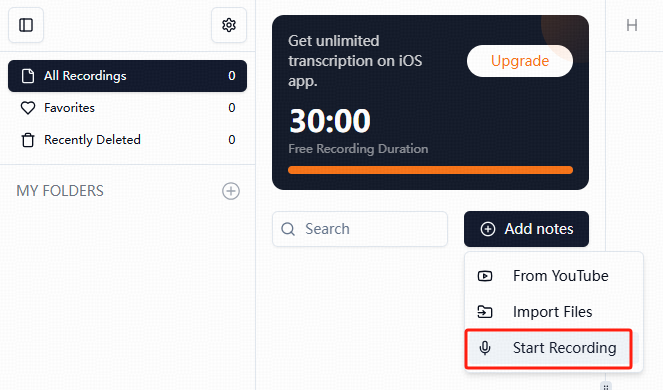This screenshot has height=390, width=663.
Task: Click the YouTube play icon
Action: [x=485, y=276]
